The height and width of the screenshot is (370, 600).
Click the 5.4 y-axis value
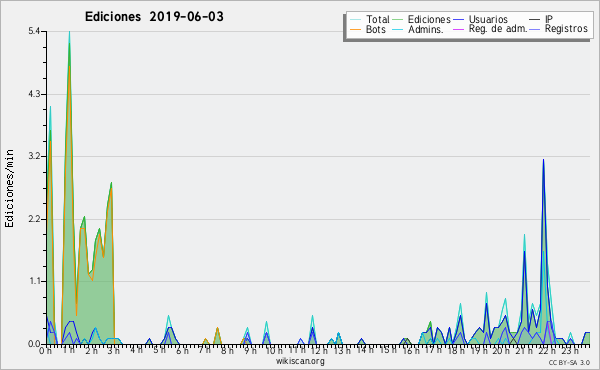click(34, 31)
